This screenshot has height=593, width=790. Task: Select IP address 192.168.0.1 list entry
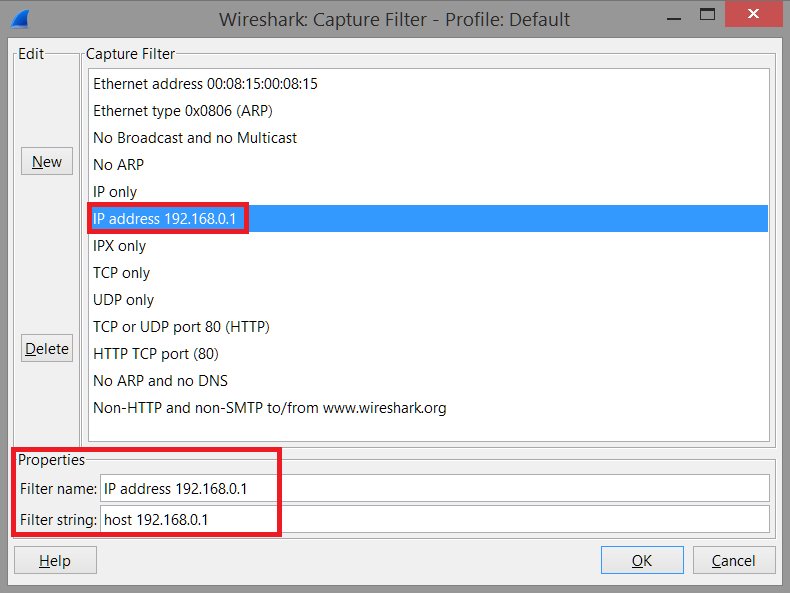click(x=428, y=219)
